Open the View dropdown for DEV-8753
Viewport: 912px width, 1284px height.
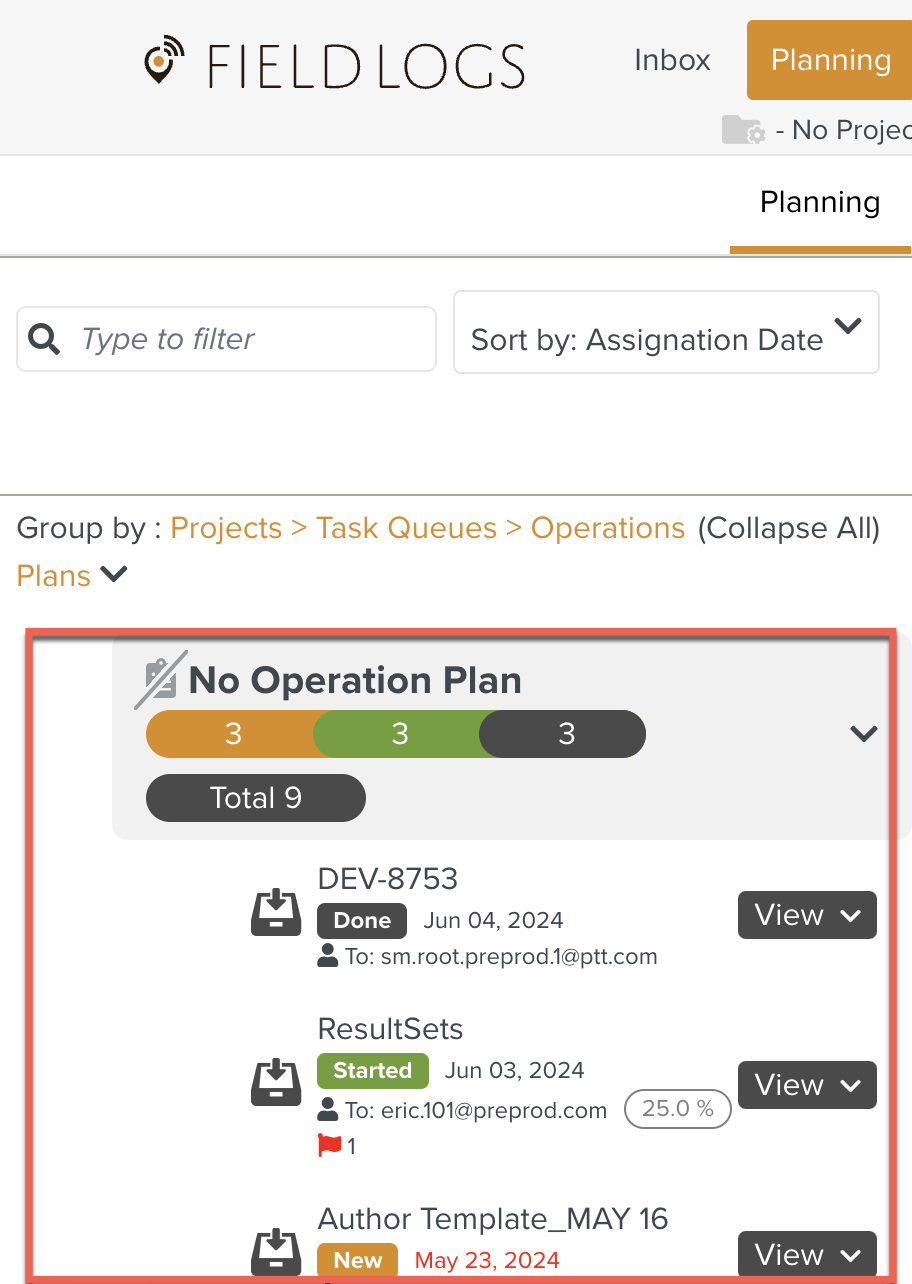point(807,915)
